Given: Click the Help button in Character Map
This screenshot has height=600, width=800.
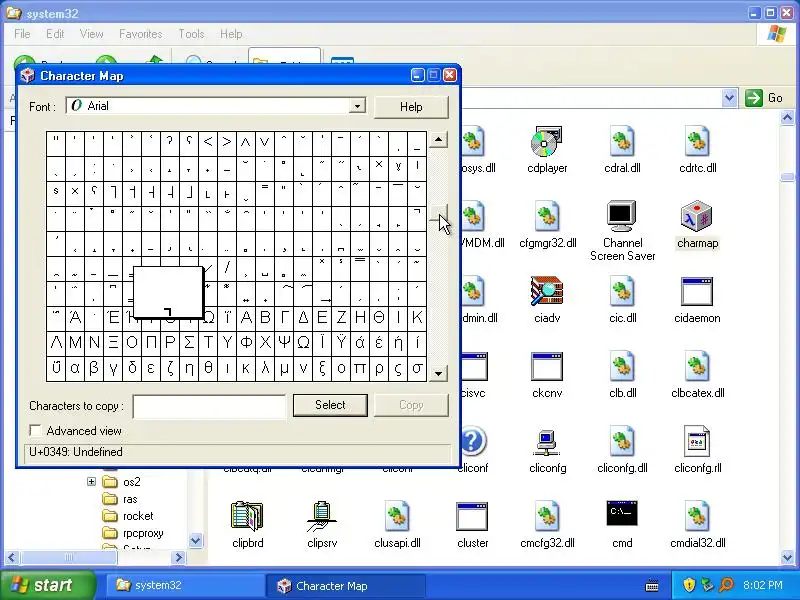Looking at the screenshot, I should [x=411, y=107].
